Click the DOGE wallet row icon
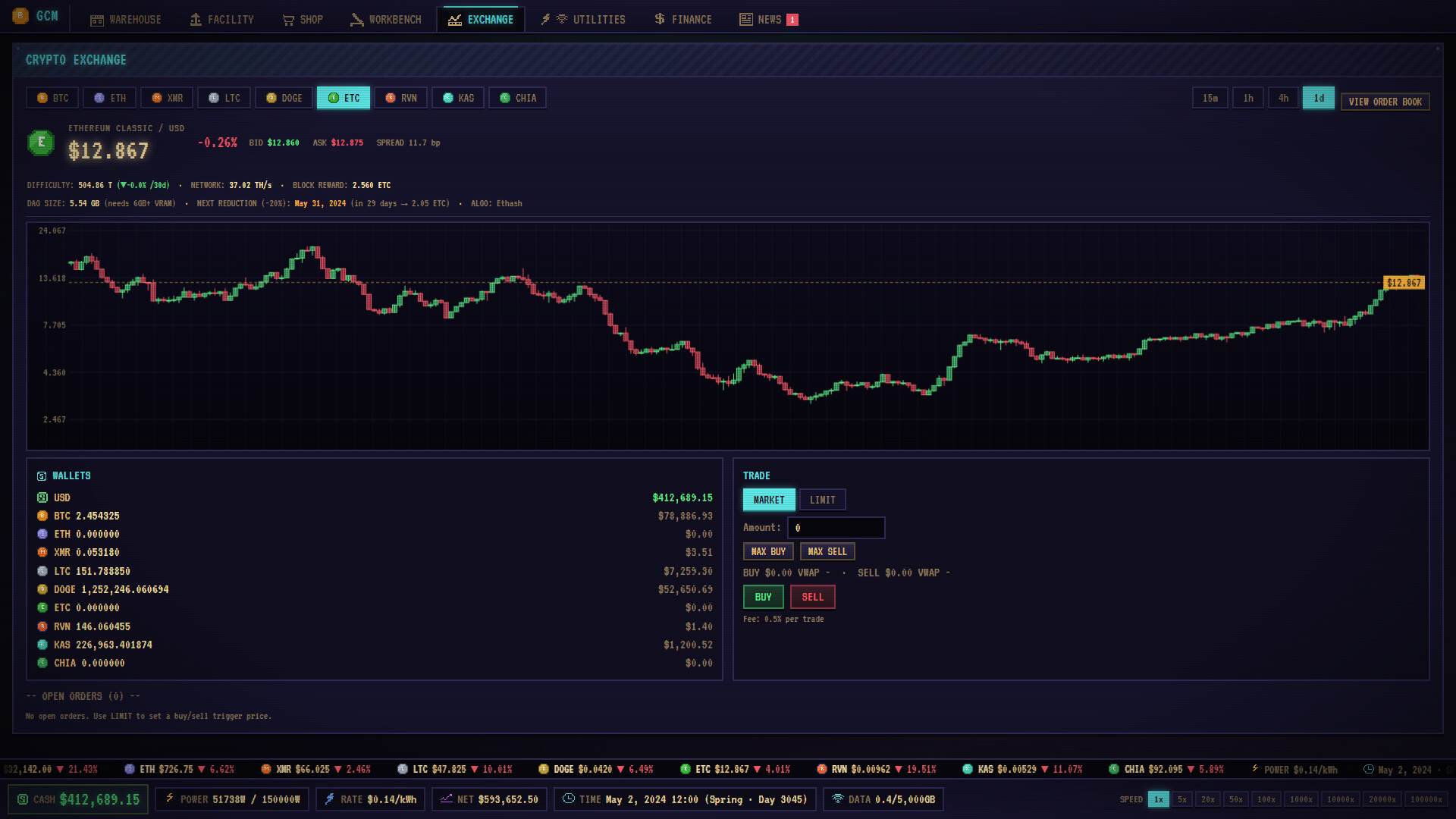The image size is (1456, 819). coord(42,589)
